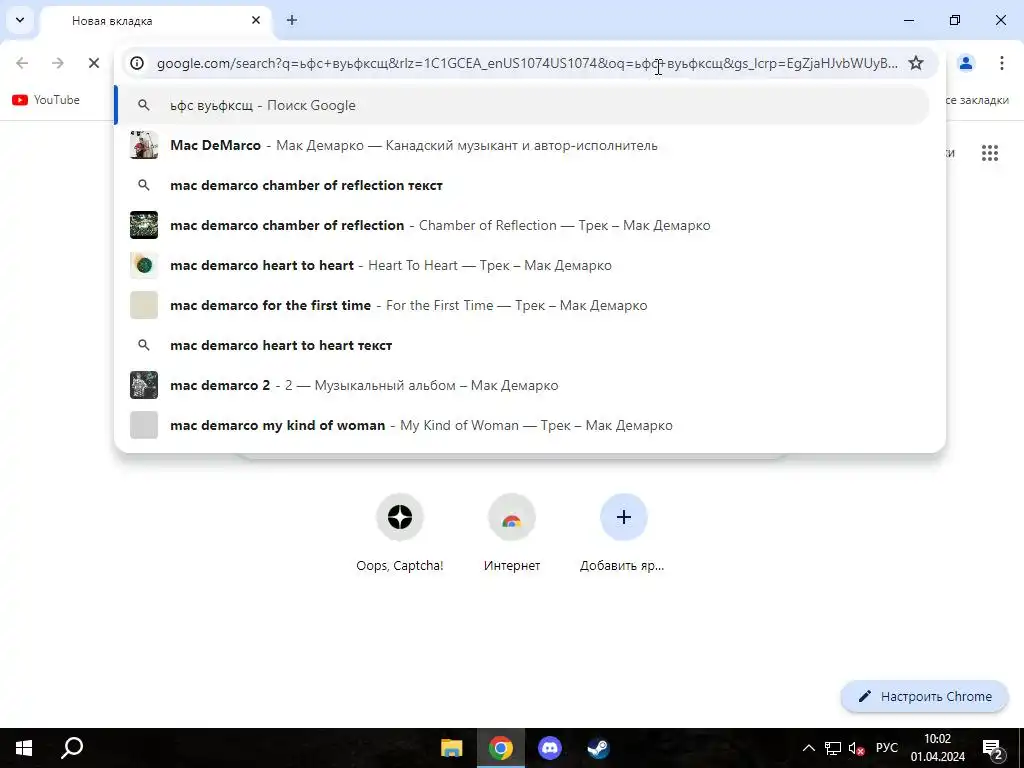The height and width of the screenshot is (768, 1024).
Task: View site information icon in address bar
Action: (137, 63)
